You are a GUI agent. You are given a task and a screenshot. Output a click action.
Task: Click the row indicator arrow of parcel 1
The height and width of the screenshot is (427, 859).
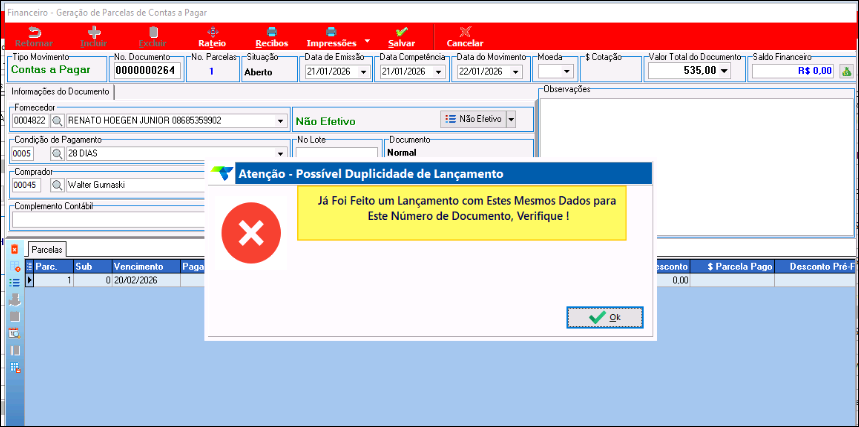[30, 280]
